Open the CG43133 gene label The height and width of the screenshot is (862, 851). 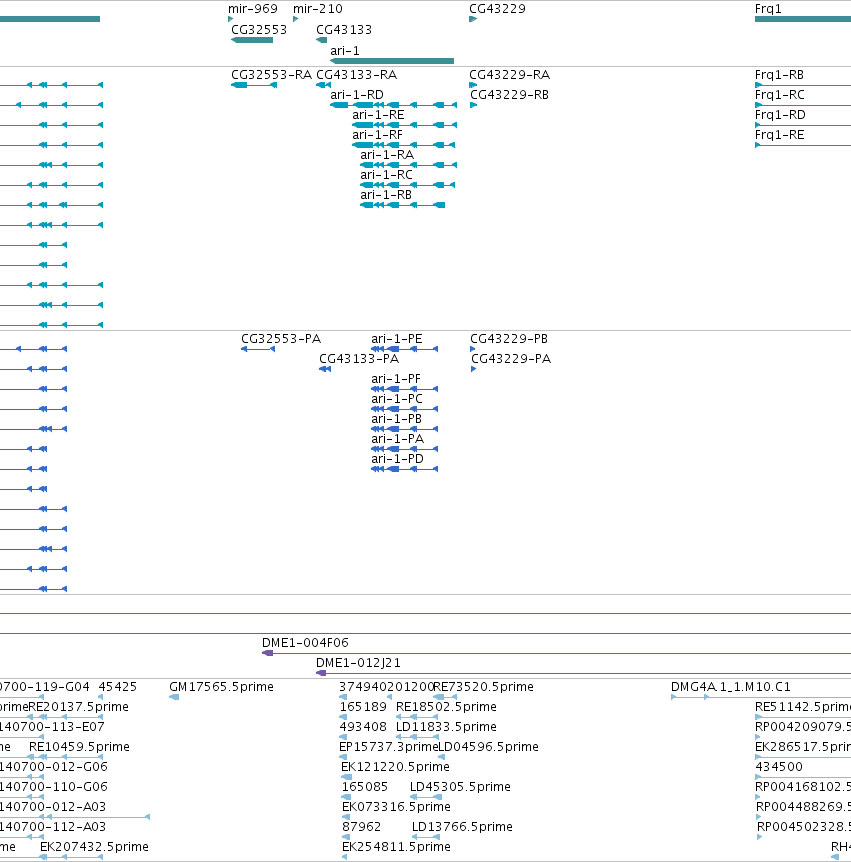344,30
